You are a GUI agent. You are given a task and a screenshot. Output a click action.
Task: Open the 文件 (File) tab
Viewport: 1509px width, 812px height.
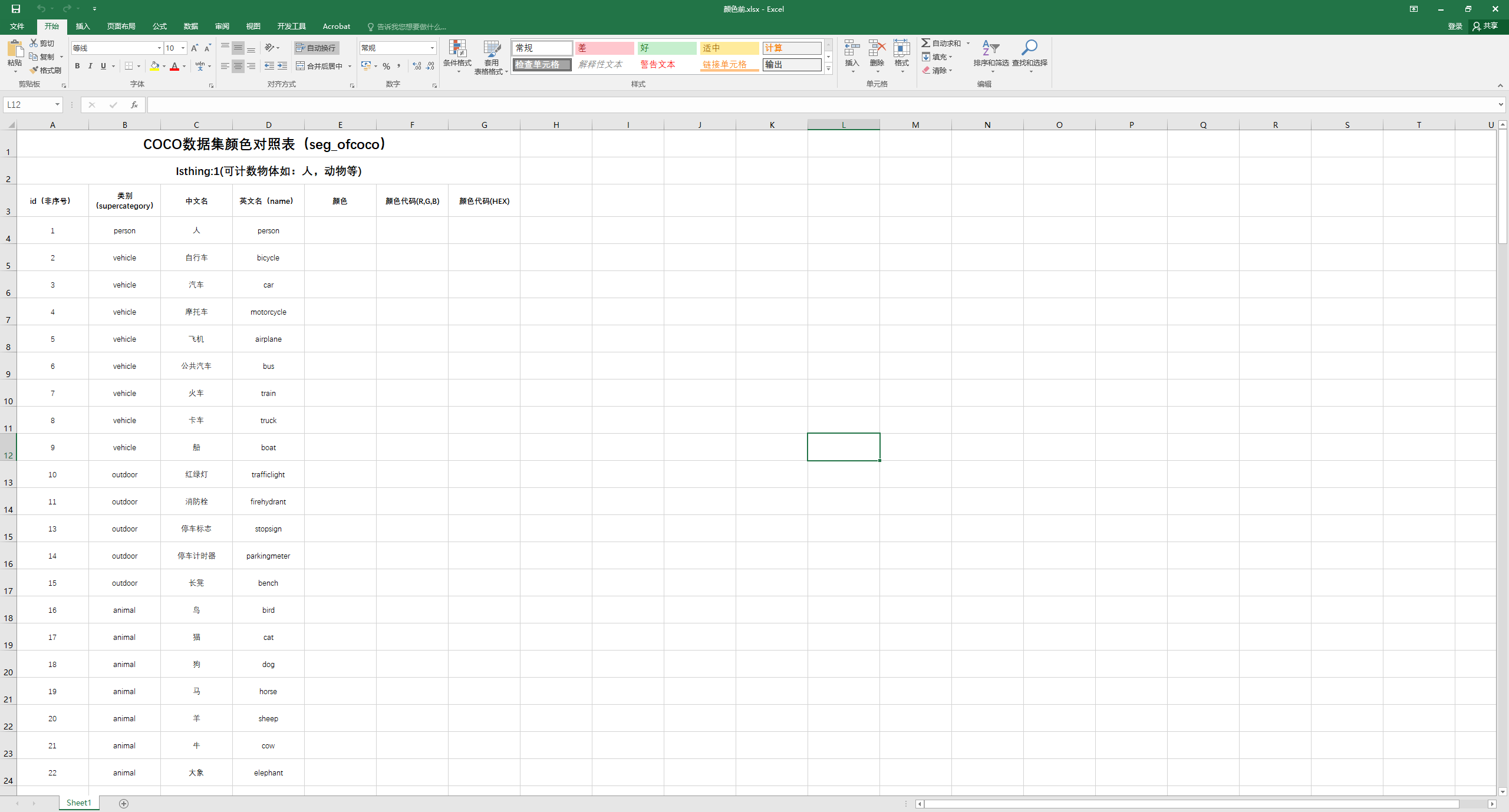tap(17, 27)
